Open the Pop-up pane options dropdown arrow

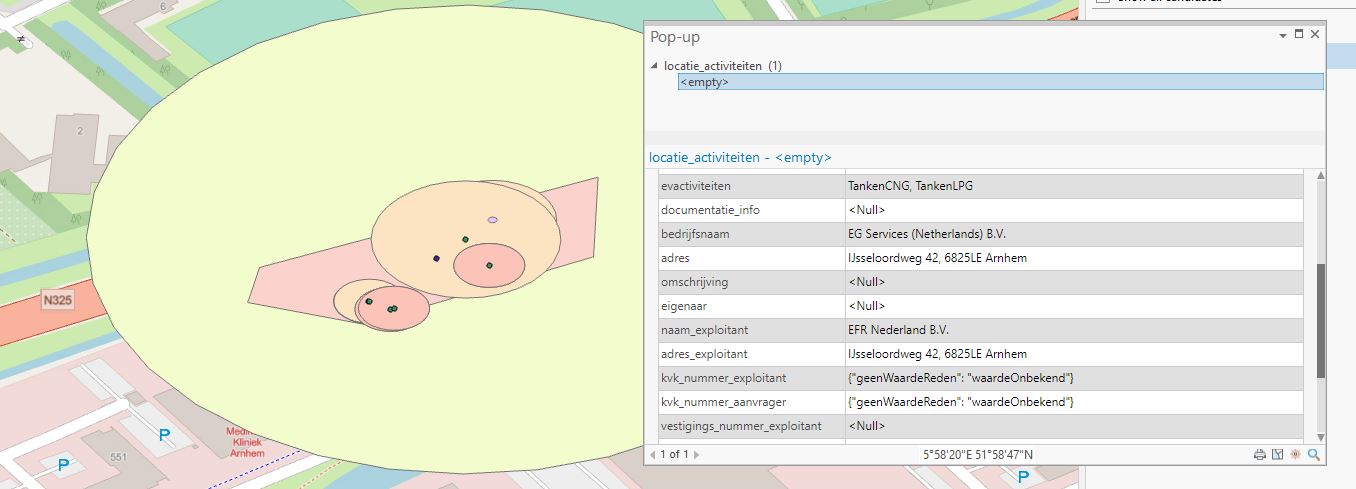1283,35
